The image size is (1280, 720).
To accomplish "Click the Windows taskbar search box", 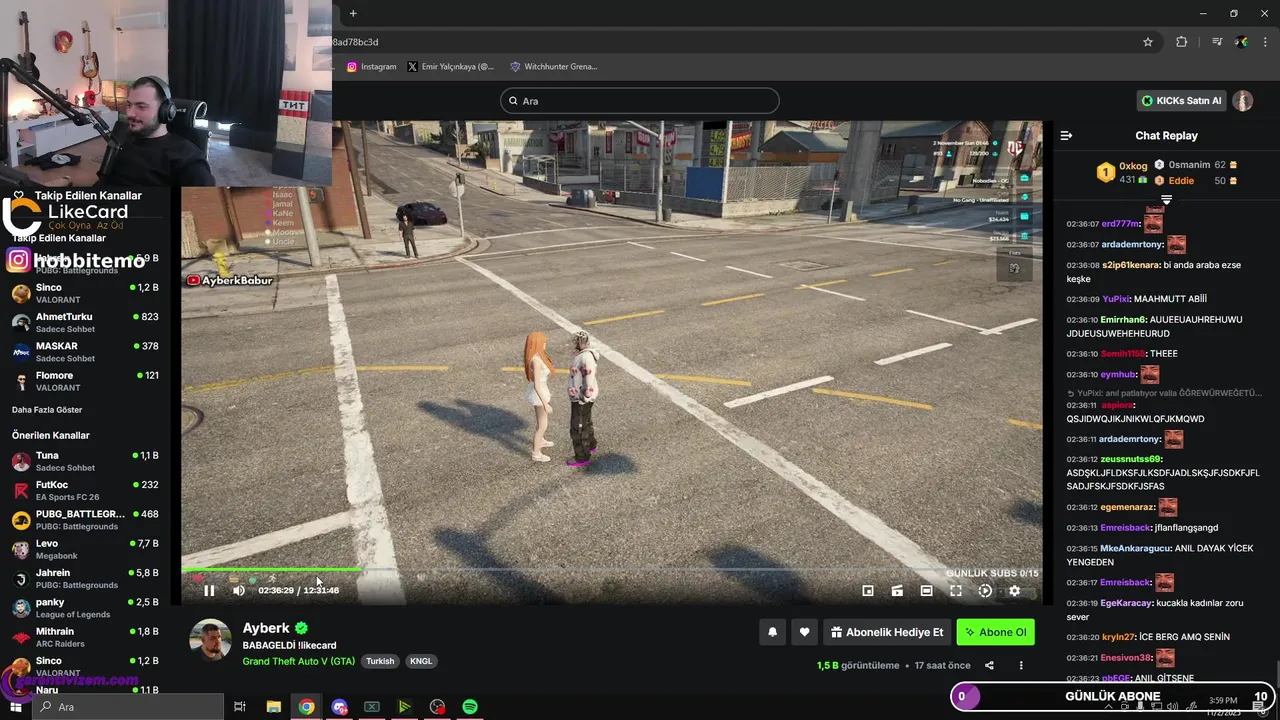I will click(127, 707).
